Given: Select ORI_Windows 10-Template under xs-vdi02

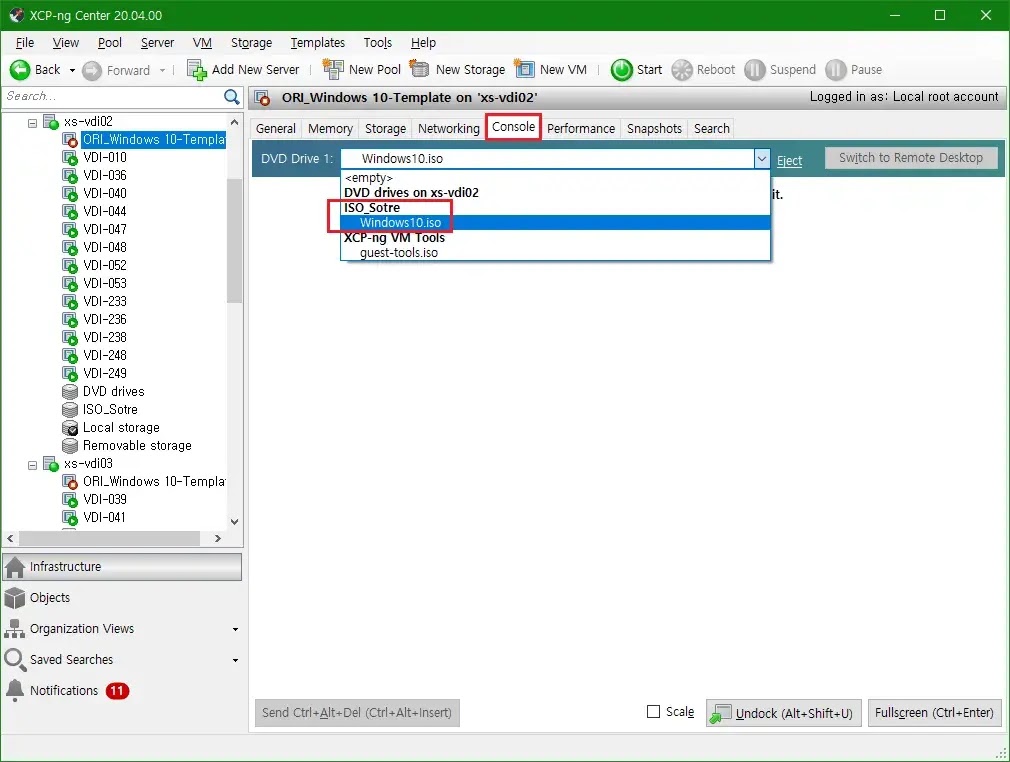Looking at the screenshot, I should pyautogui.click(x=153, y=140).
